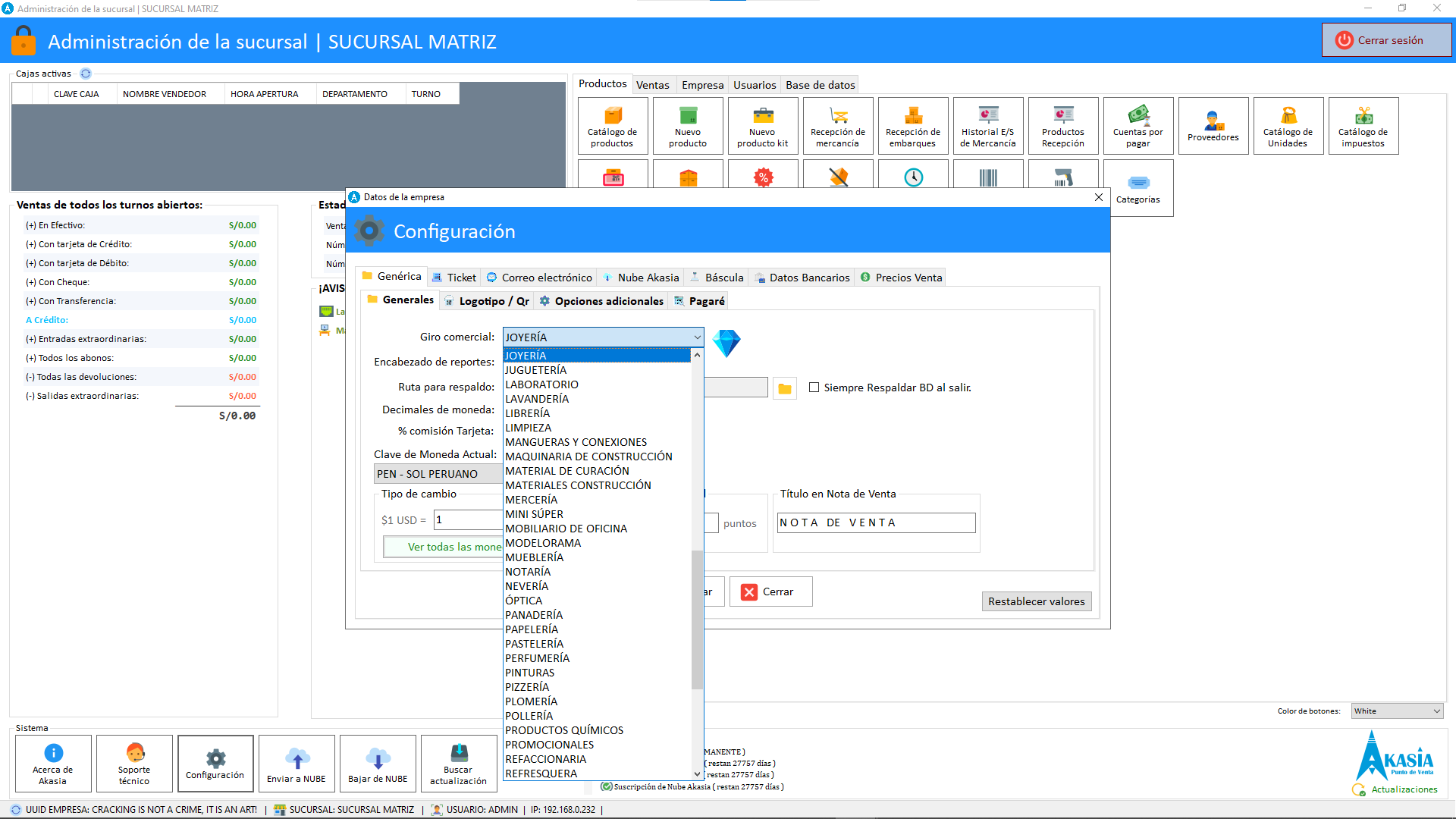Click Nuevo producto icon
Viewport: 1456px width, 819px height.
[688, 126]
